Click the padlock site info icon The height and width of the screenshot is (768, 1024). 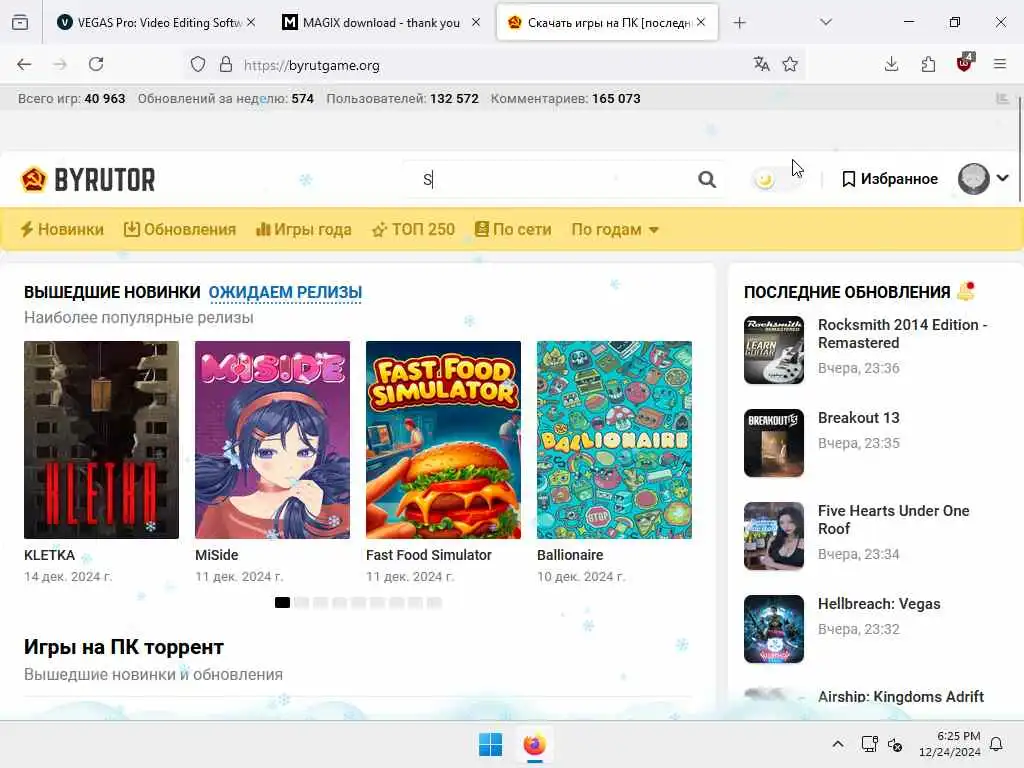[x=226, y=65]
